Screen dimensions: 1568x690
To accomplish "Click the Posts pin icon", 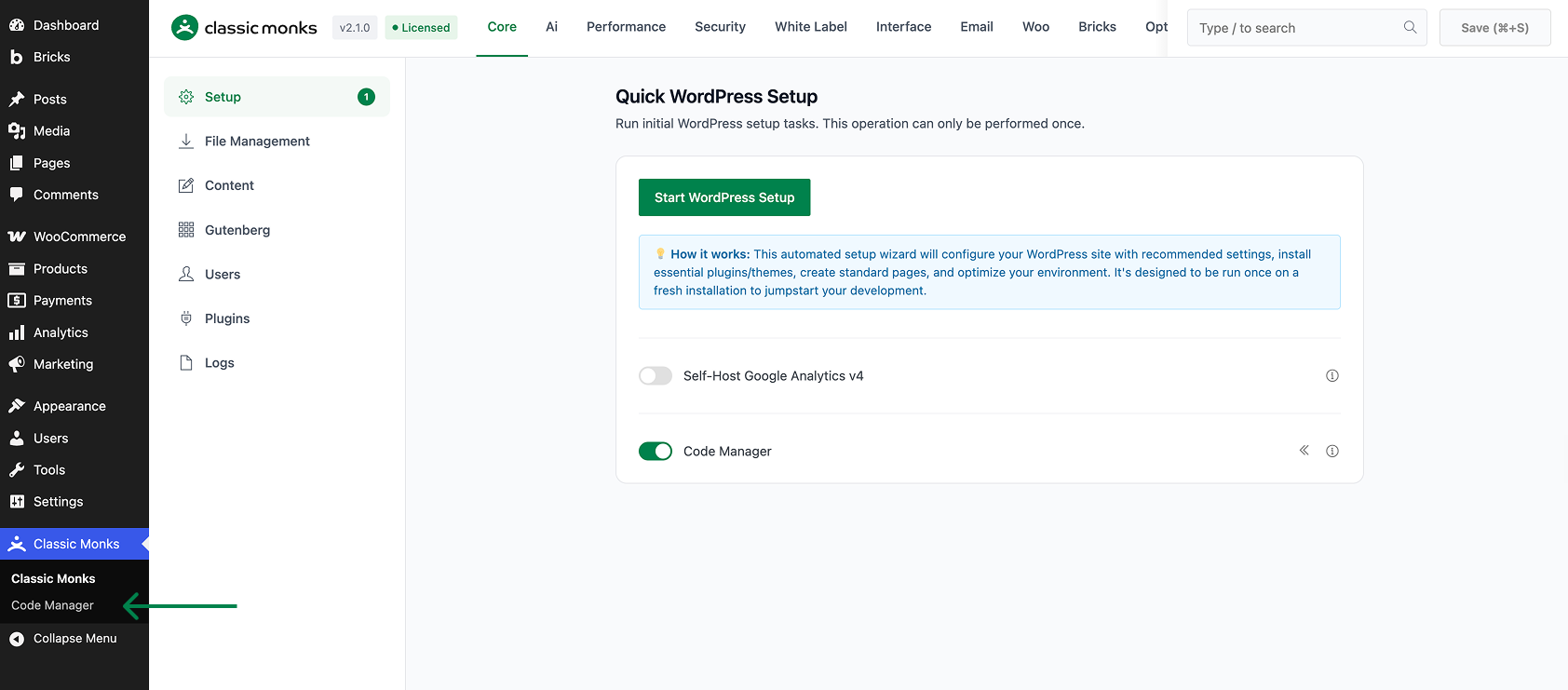I will pos(17,99).
